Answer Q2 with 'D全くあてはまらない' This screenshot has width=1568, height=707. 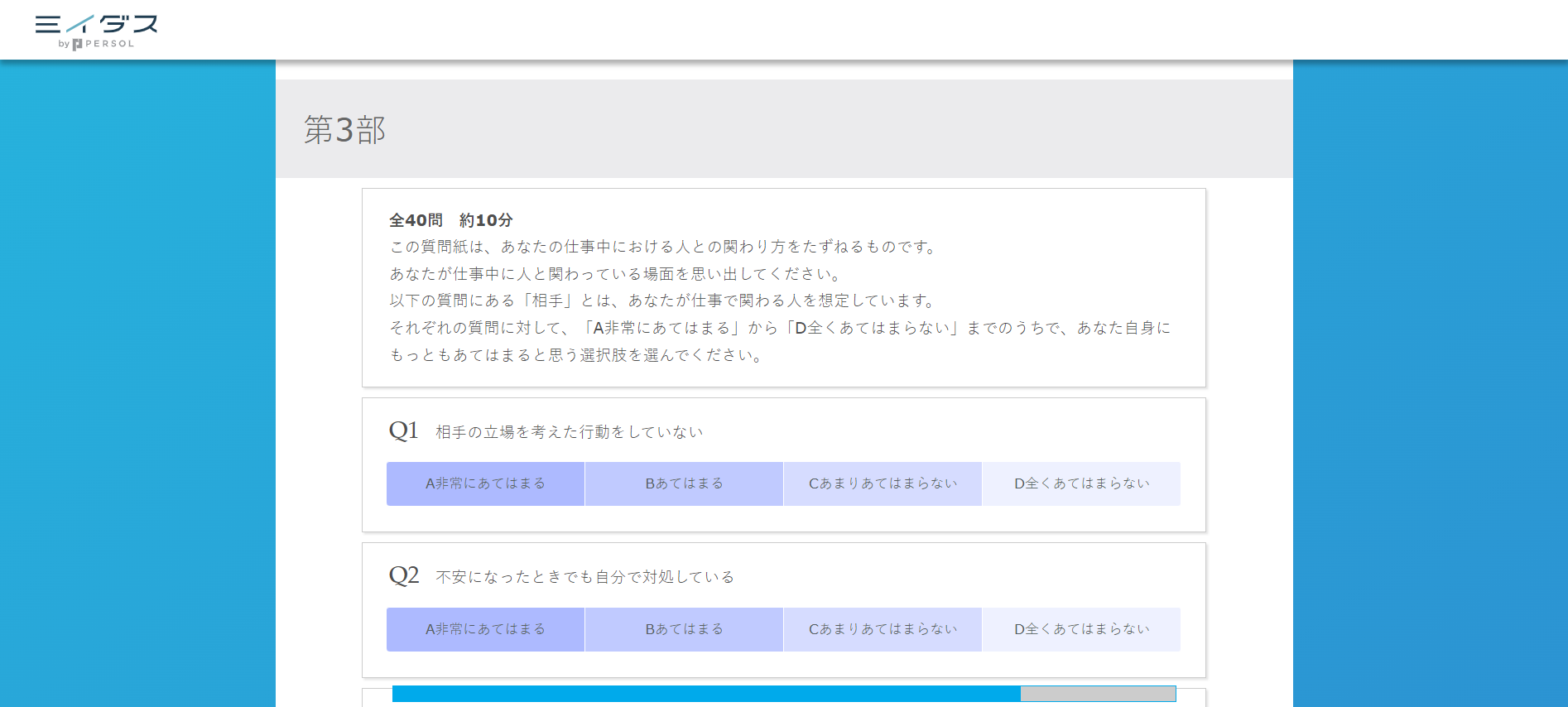(x=1081, y=629)
